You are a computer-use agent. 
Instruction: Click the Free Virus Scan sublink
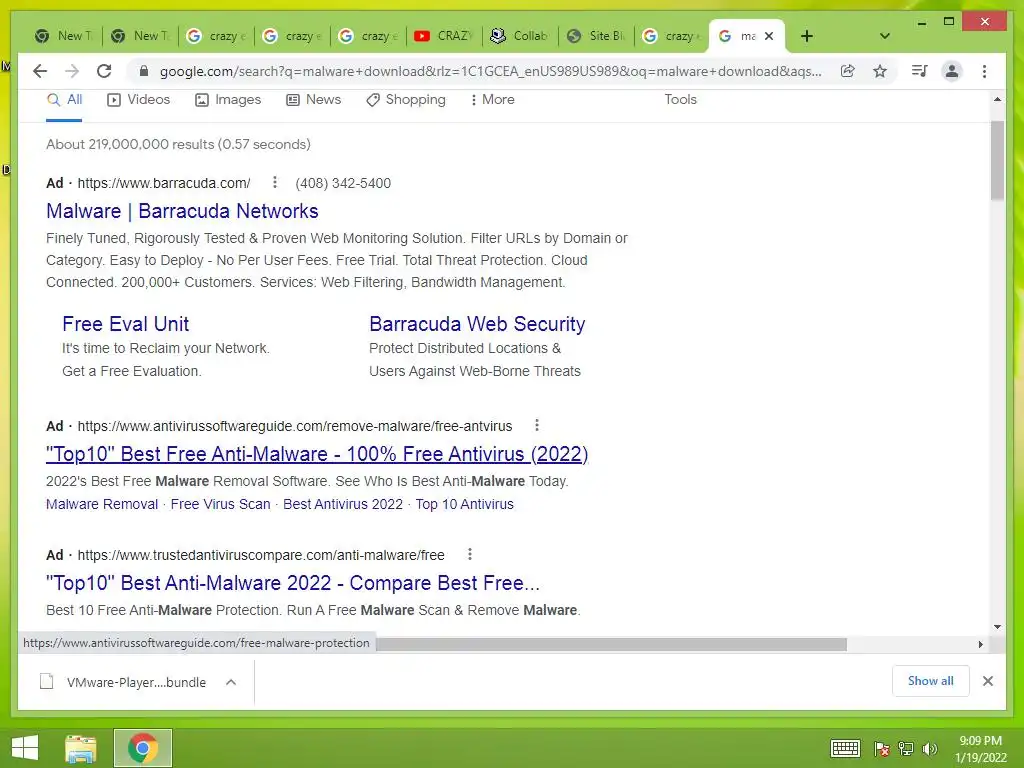[x=220, y=504]
